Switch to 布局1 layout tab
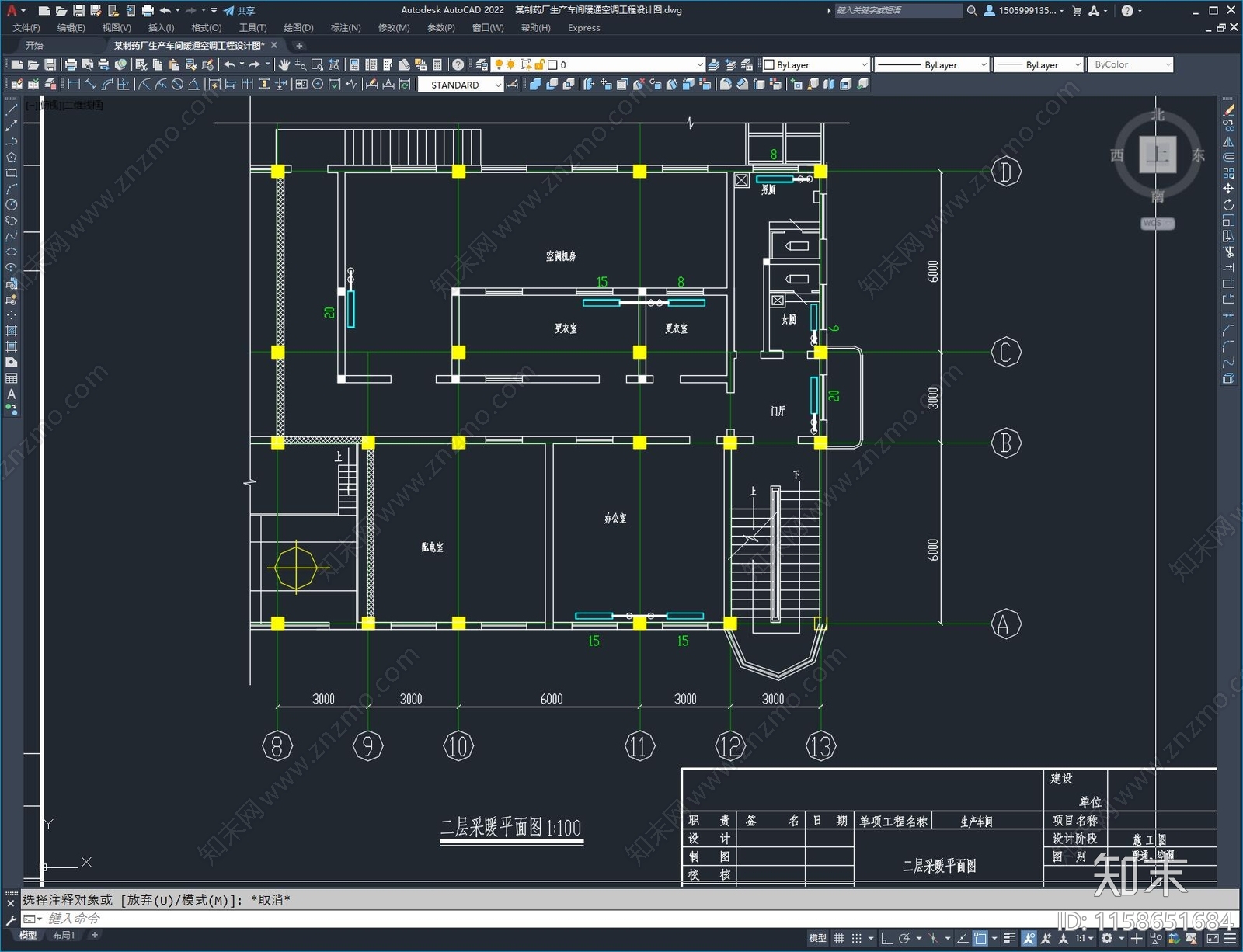The height and width of the screenshot is (952, 1243). tap(64, 935)
